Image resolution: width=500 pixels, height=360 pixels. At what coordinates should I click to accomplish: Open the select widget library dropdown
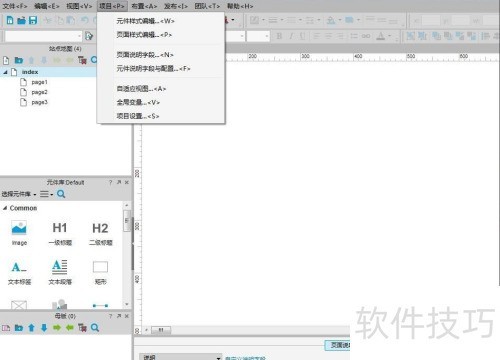[19, 194]
